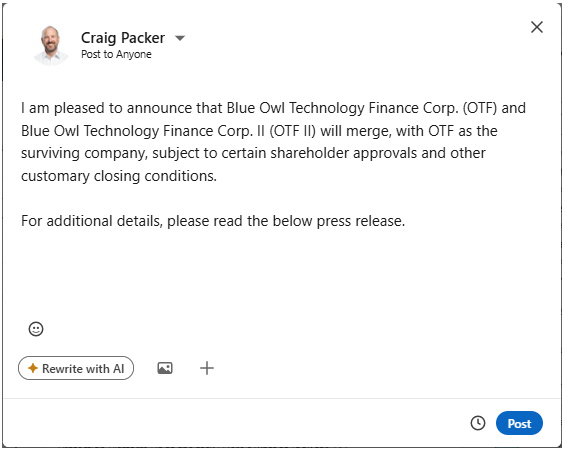
Task: Click the Rewrite with AI button
Action: 76,368
